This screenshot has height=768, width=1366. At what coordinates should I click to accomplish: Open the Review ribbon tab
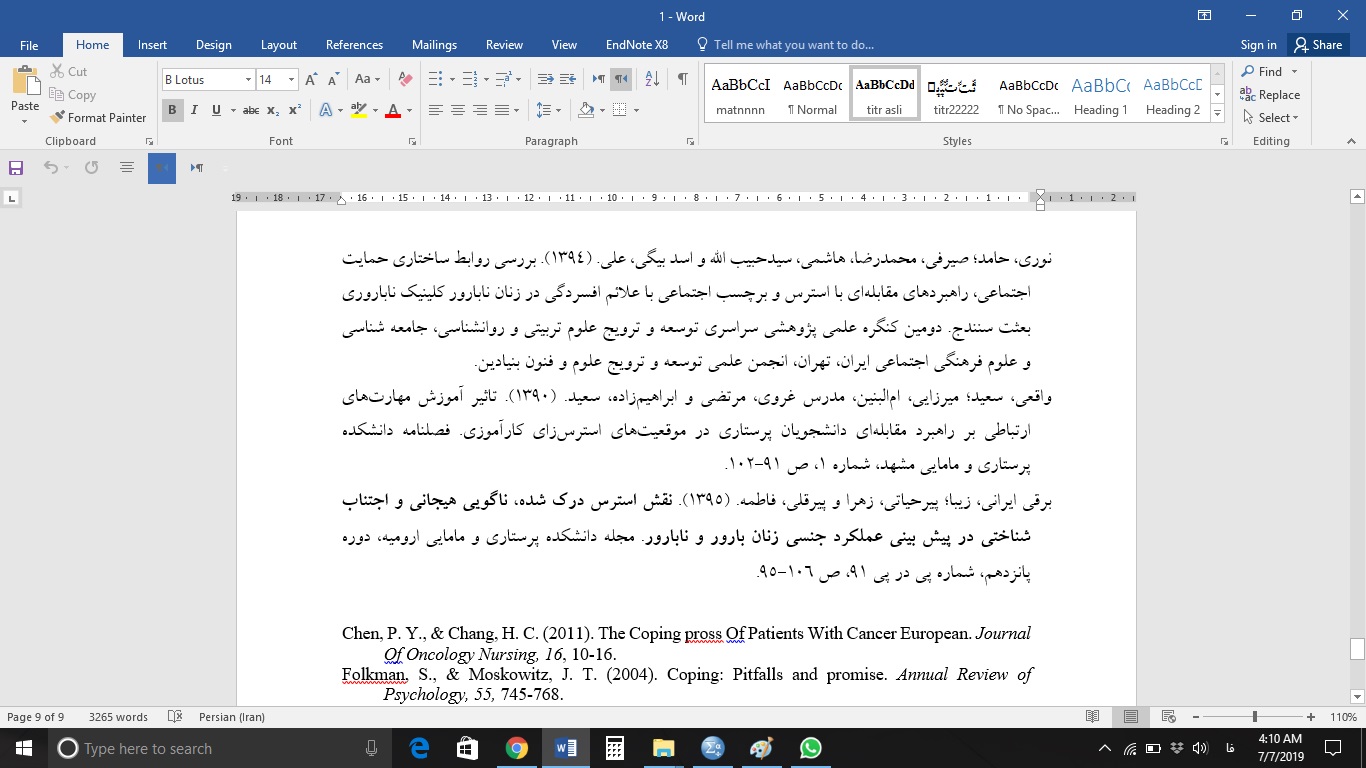point(504,45)
